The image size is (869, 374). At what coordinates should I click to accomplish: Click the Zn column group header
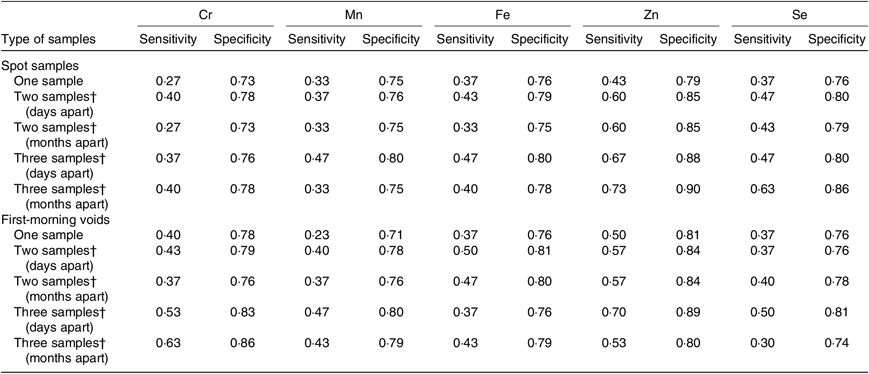[x=650, y=17]
